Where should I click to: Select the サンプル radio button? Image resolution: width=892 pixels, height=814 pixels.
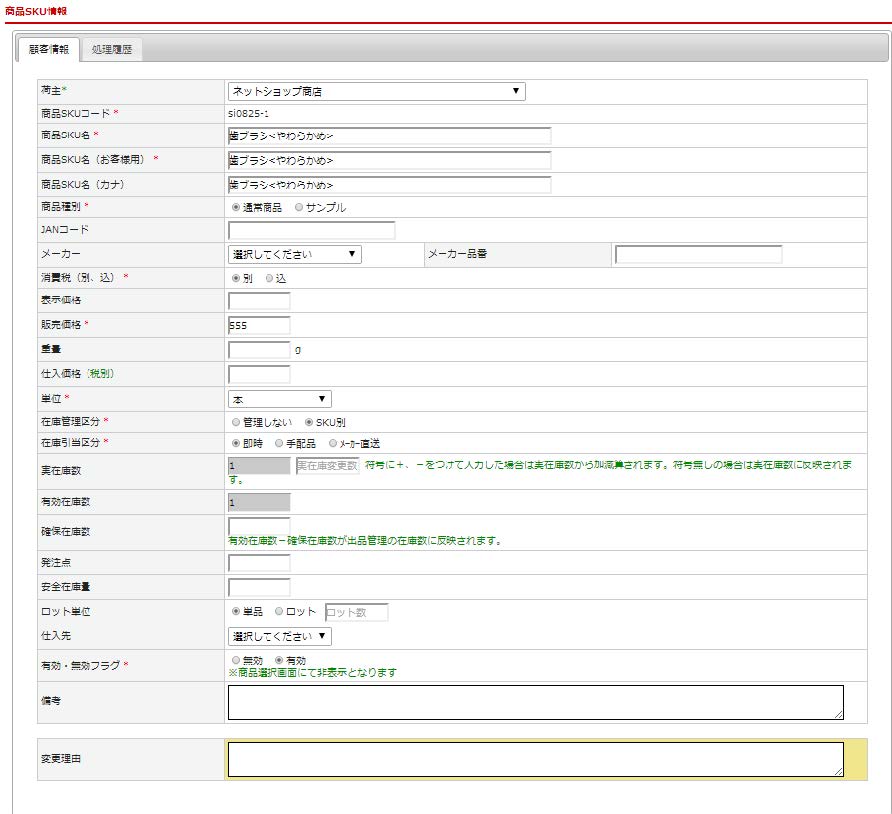[x=299, y=208]
